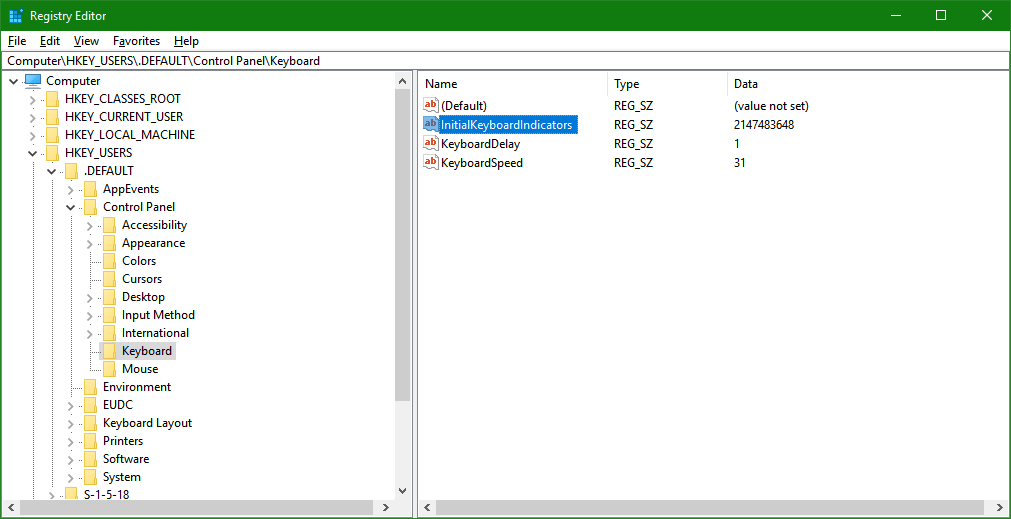Click the EUDC folder icon

pos(91,405)
